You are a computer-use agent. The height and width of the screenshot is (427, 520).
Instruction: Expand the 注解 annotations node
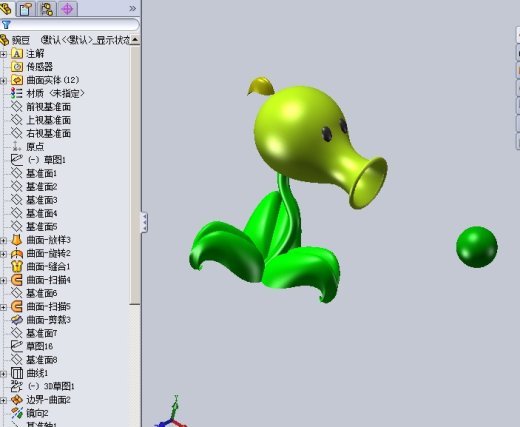click(3, 54)
